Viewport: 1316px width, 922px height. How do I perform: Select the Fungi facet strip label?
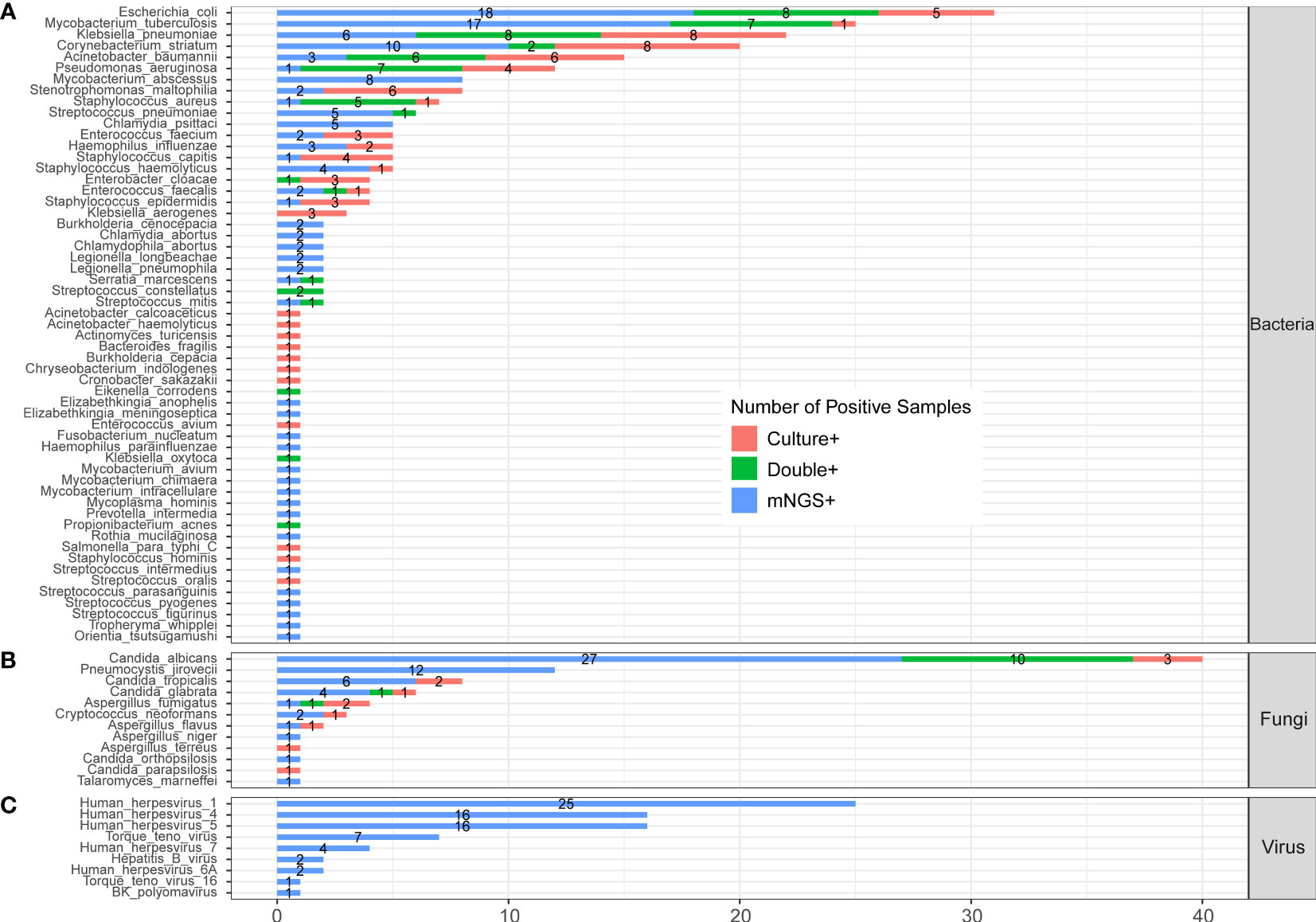click(1282, 720)
